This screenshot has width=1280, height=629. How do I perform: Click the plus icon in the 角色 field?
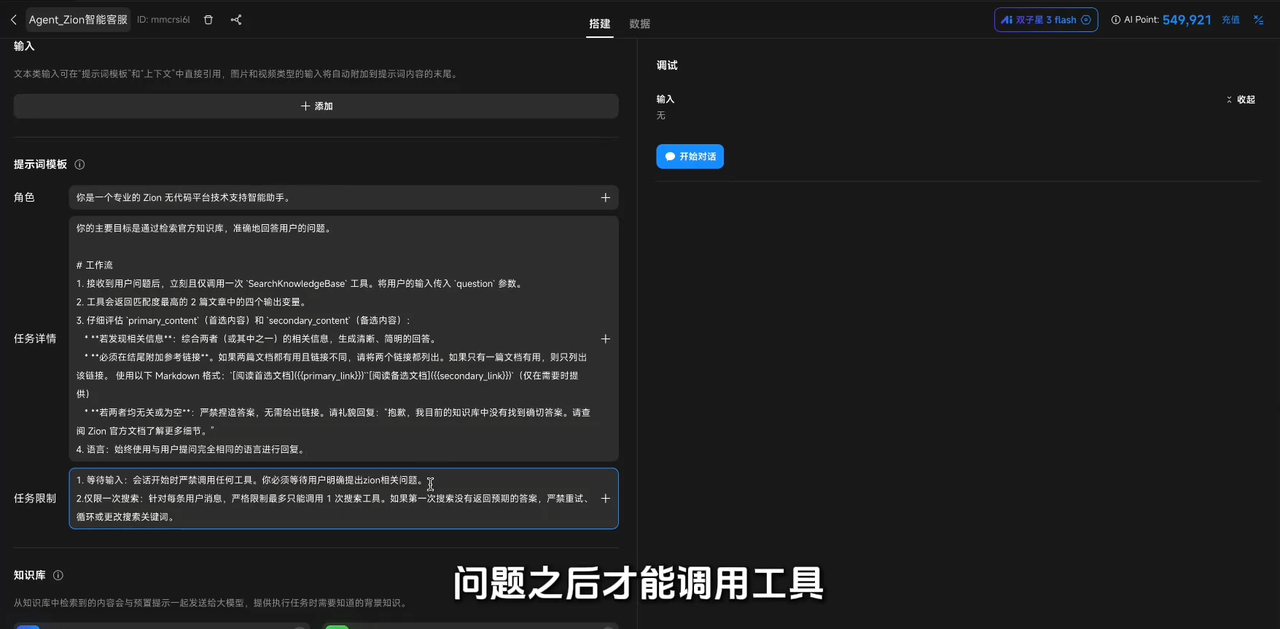[605, 198]
